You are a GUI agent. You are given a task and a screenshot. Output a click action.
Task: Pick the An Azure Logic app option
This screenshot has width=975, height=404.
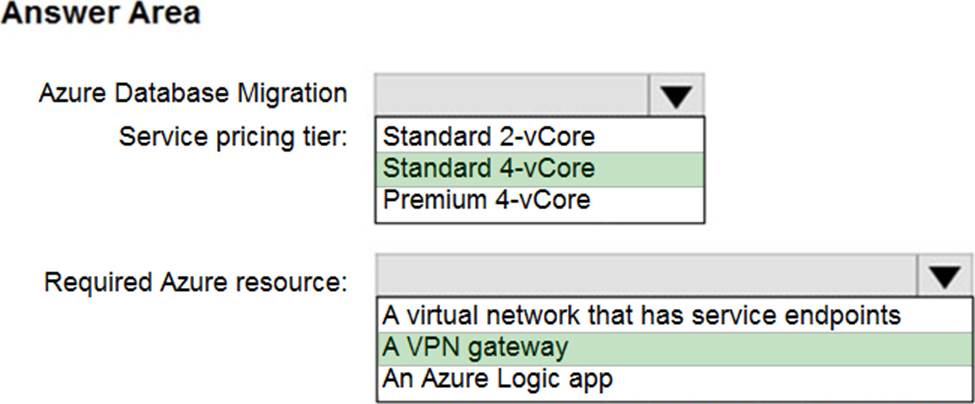(497, 379)
